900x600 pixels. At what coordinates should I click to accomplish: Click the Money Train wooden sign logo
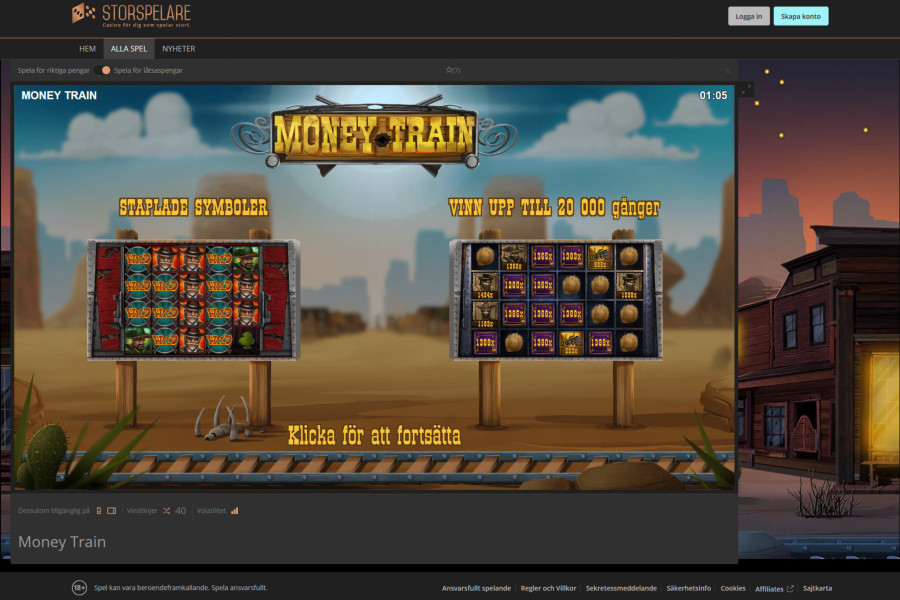(x=374, y=136)
